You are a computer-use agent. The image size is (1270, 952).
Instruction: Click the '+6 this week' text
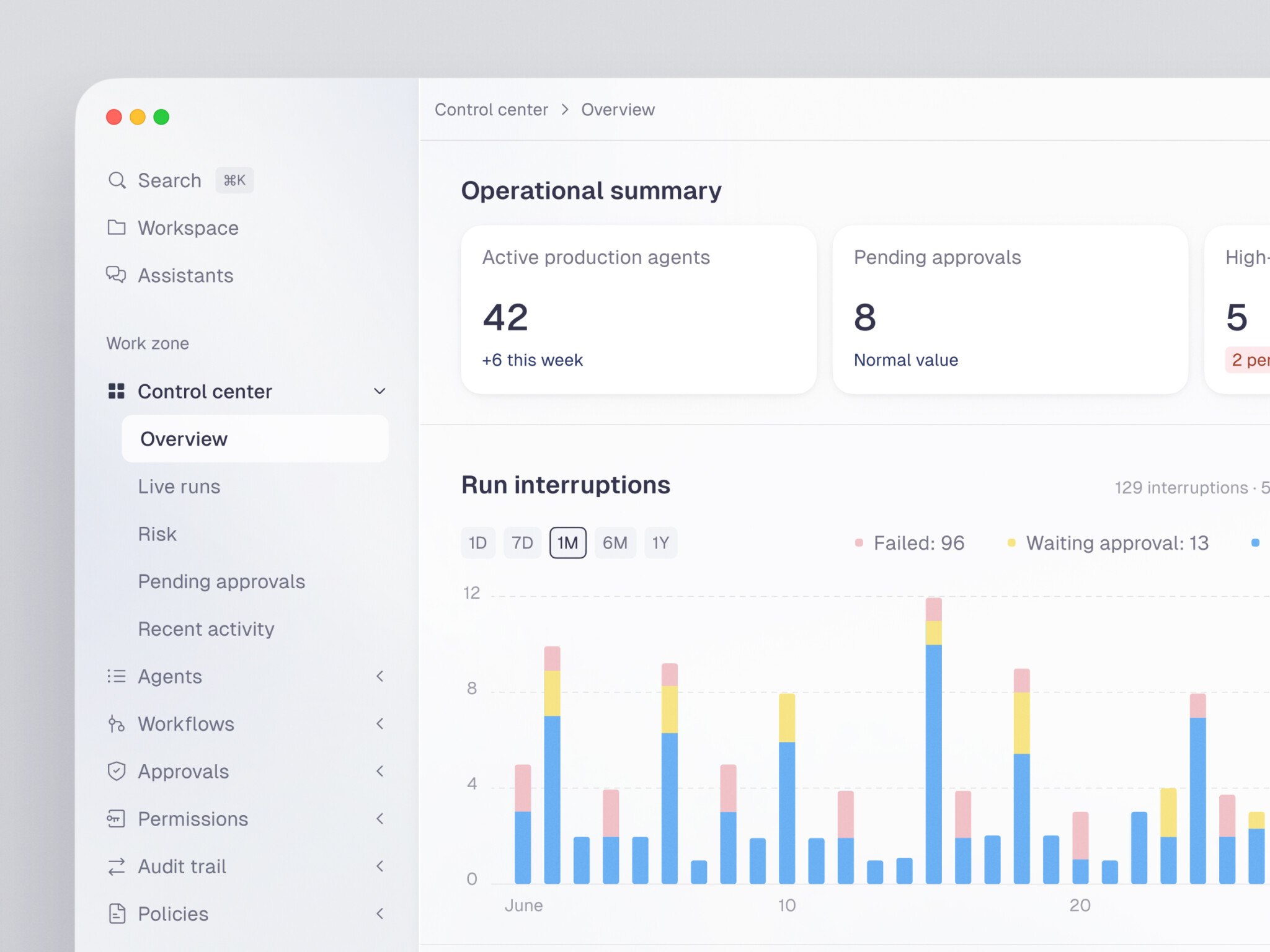coord(532,360)
